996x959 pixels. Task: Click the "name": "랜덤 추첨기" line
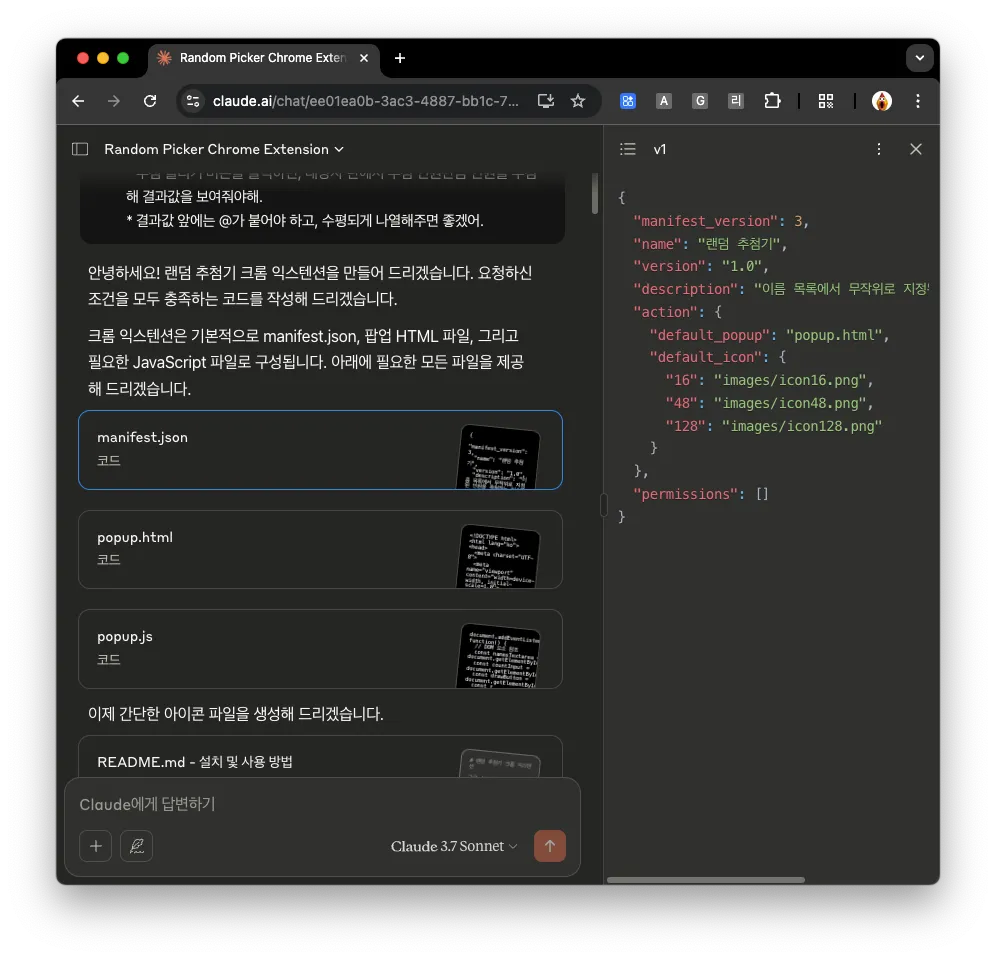pos(710,244)
